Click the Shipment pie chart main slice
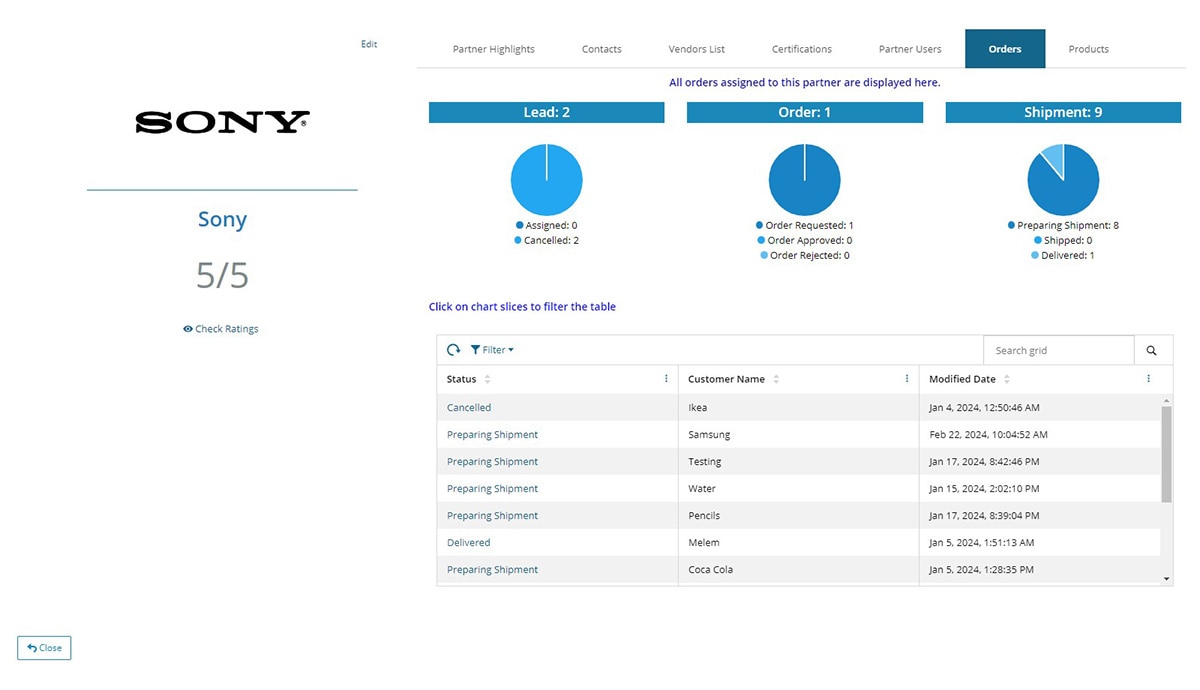This screenshot has height=690, width=1200. point(1068,188)
